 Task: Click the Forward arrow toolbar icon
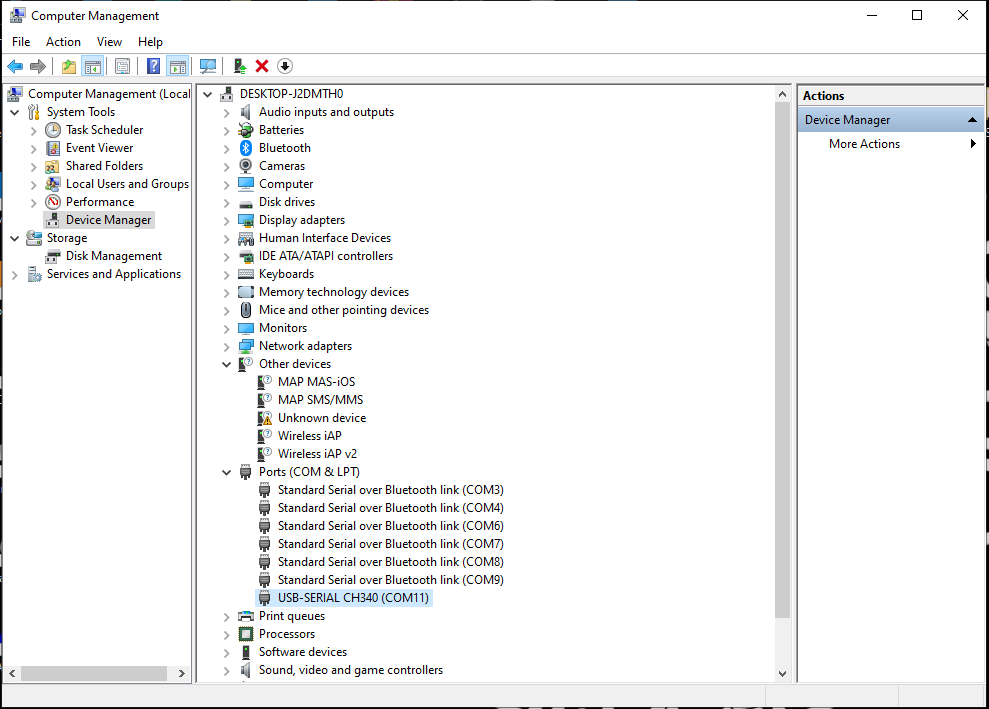38,66
